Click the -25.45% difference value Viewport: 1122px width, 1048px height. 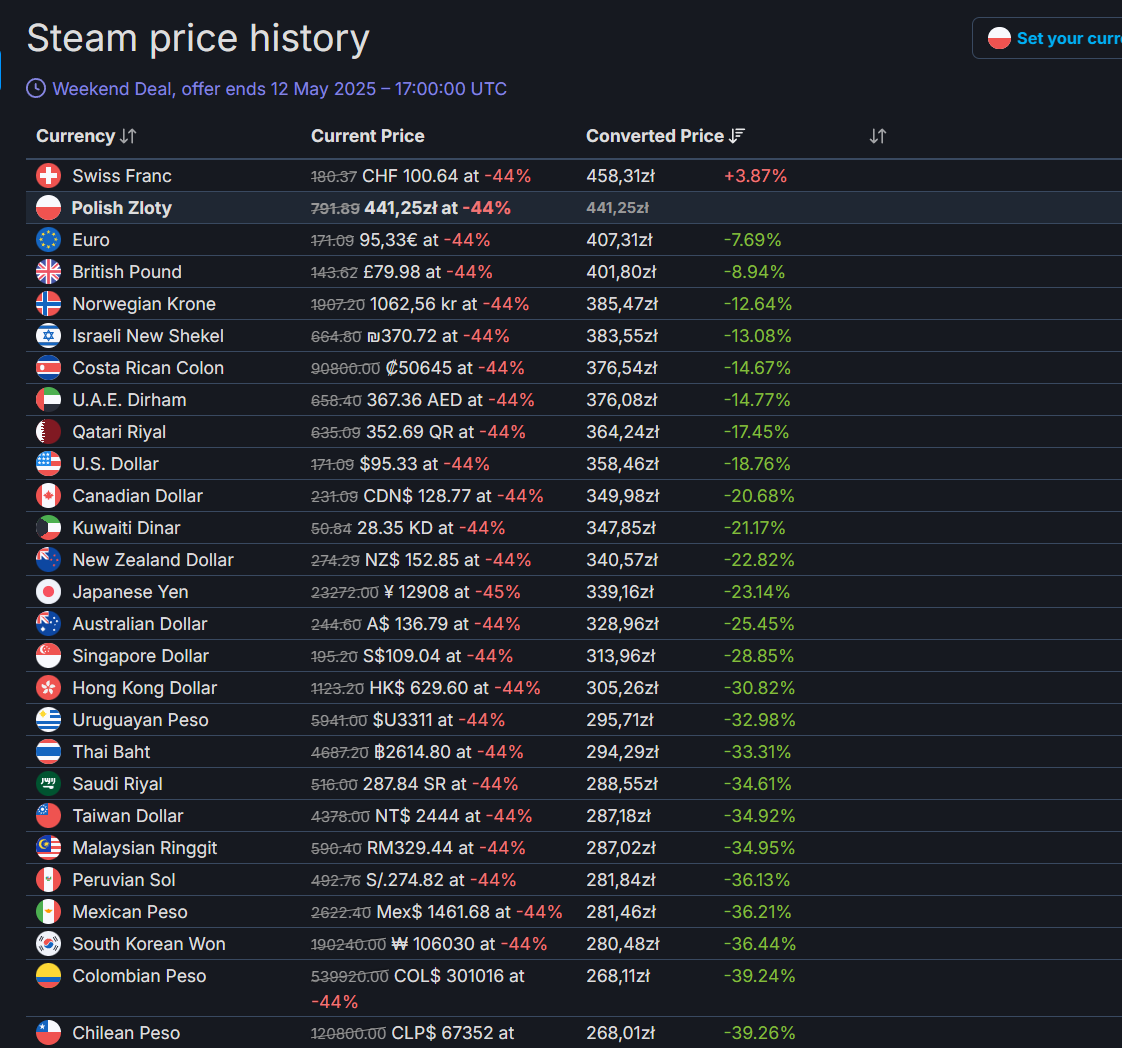759,625
